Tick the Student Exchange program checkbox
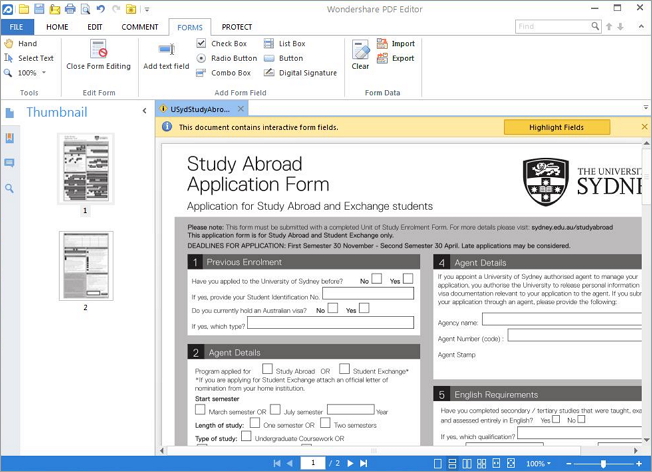This screenshot has height=472, width=652. click(x=344, y=368)
